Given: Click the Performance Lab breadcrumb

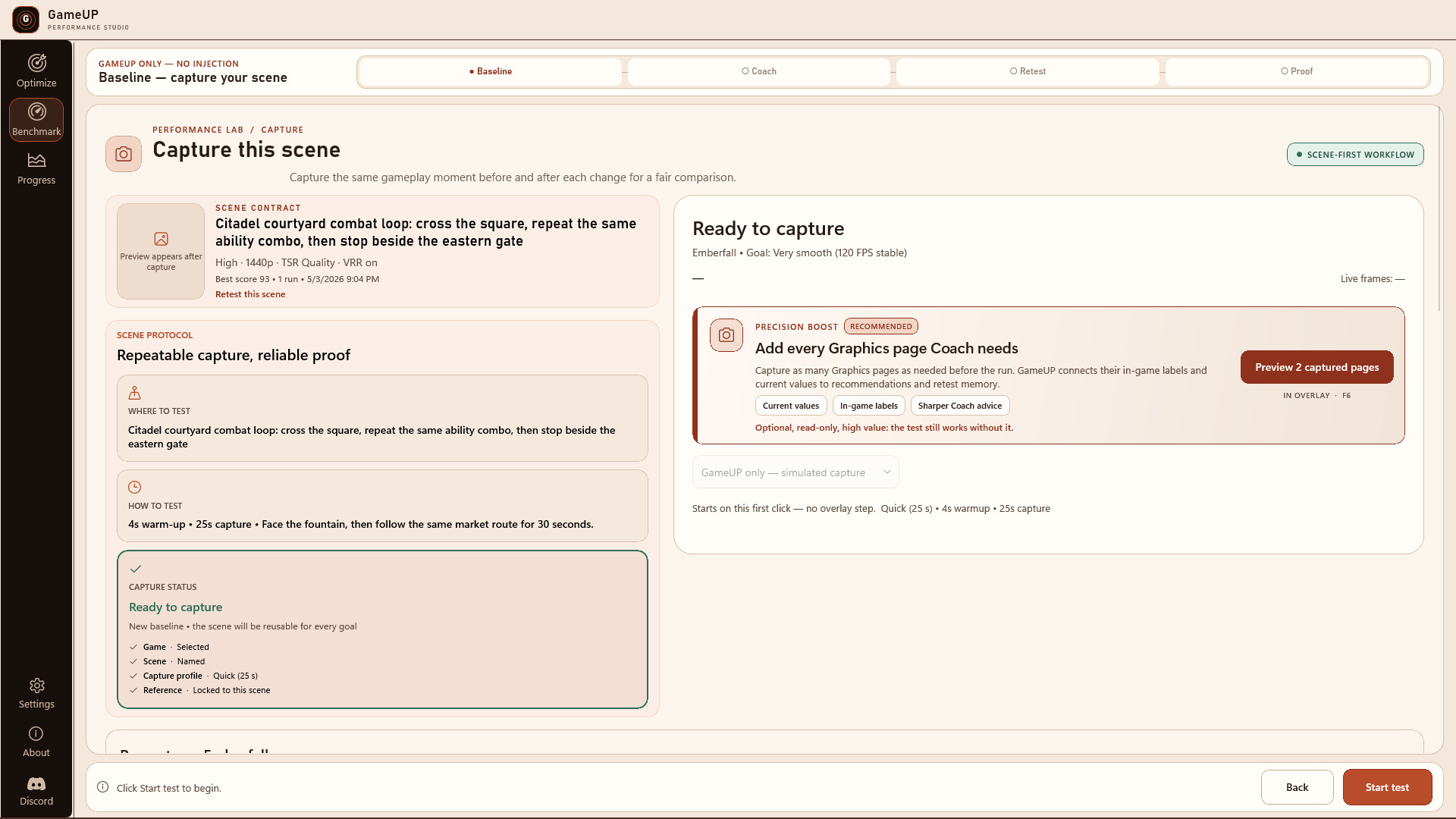Looking at the screenshot, I should tap(198, 130).
